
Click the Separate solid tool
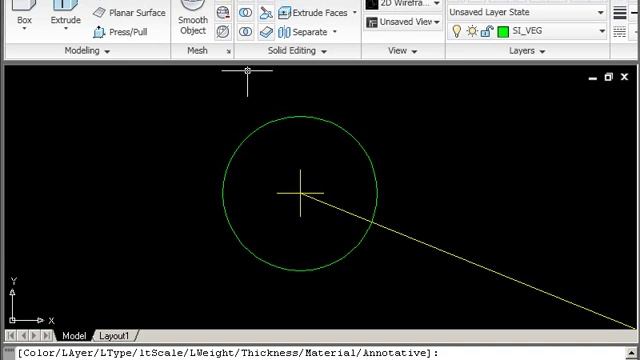pos(303,32)
